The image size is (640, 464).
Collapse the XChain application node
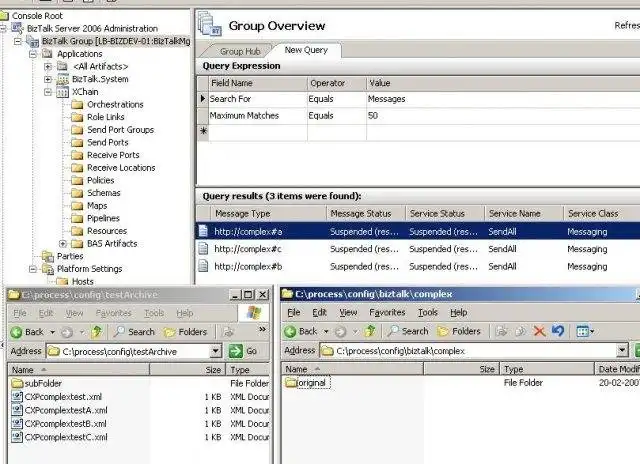tap(48, 92)
